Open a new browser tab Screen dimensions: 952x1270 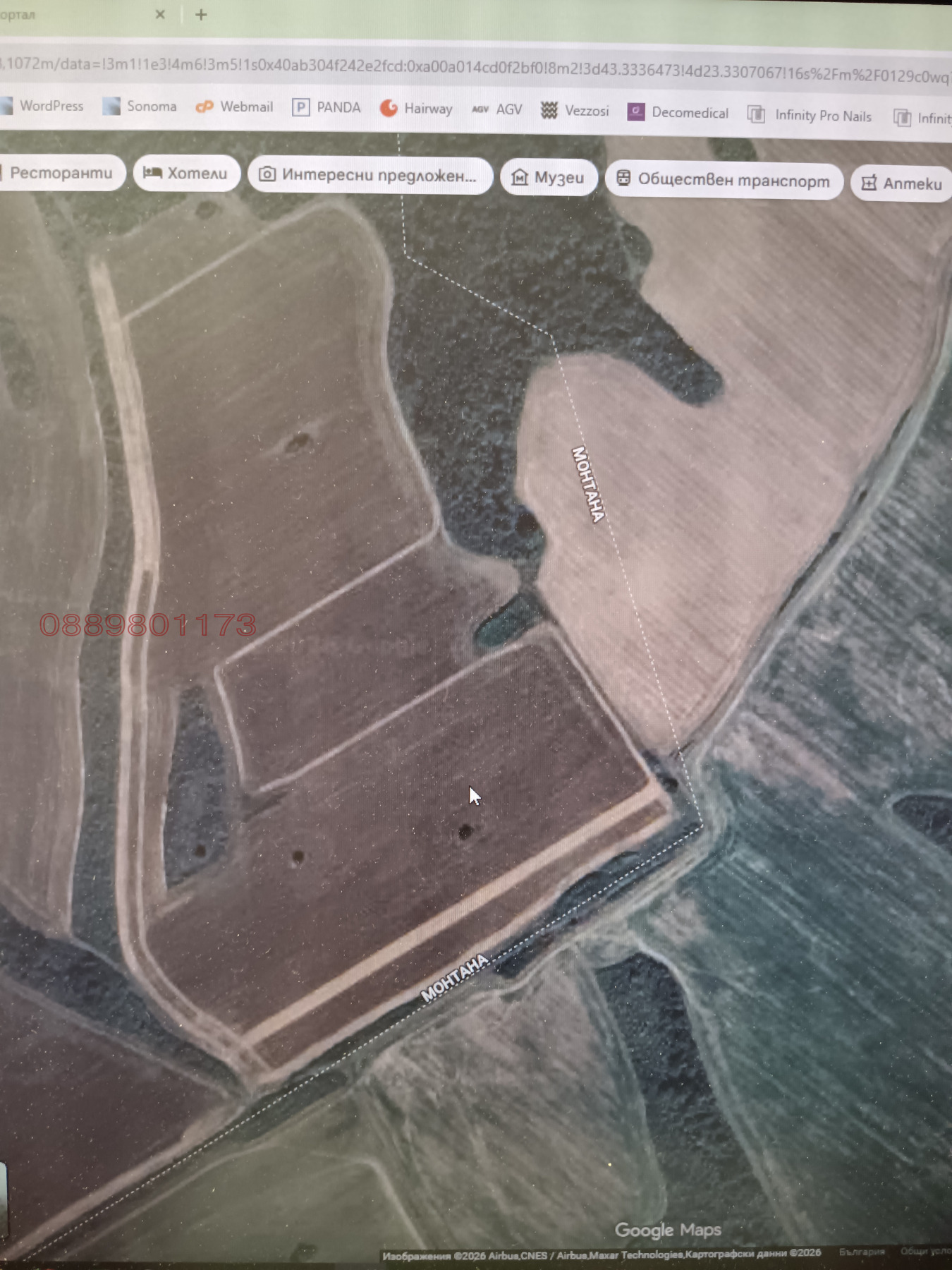click(x=201, y=15)
